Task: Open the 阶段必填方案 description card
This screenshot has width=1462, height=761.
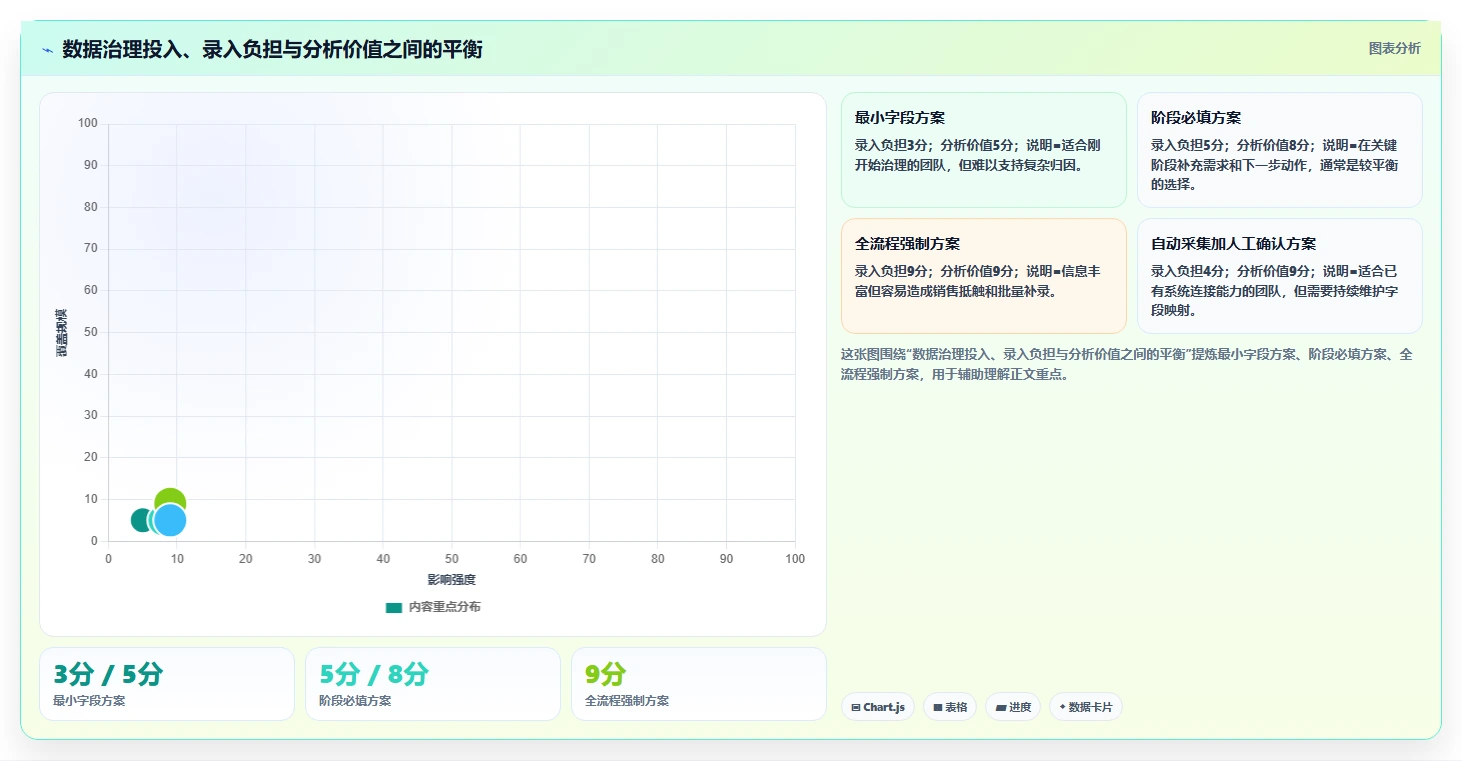Action: (1280, 150)
